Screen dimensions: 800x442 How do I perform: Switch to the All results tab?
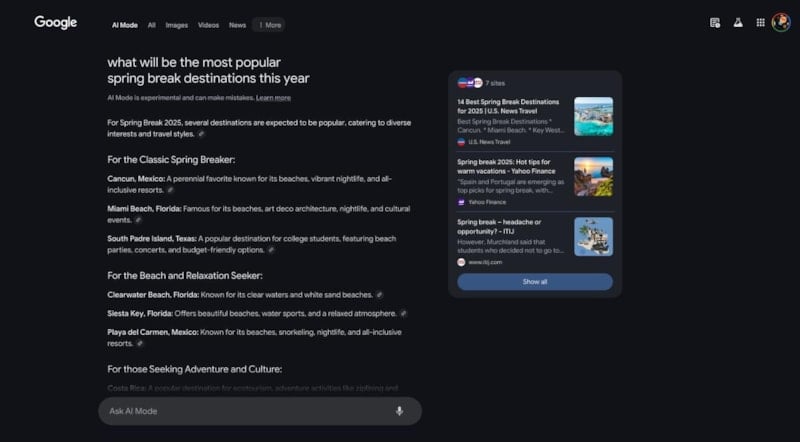click(x=152, y=24)
